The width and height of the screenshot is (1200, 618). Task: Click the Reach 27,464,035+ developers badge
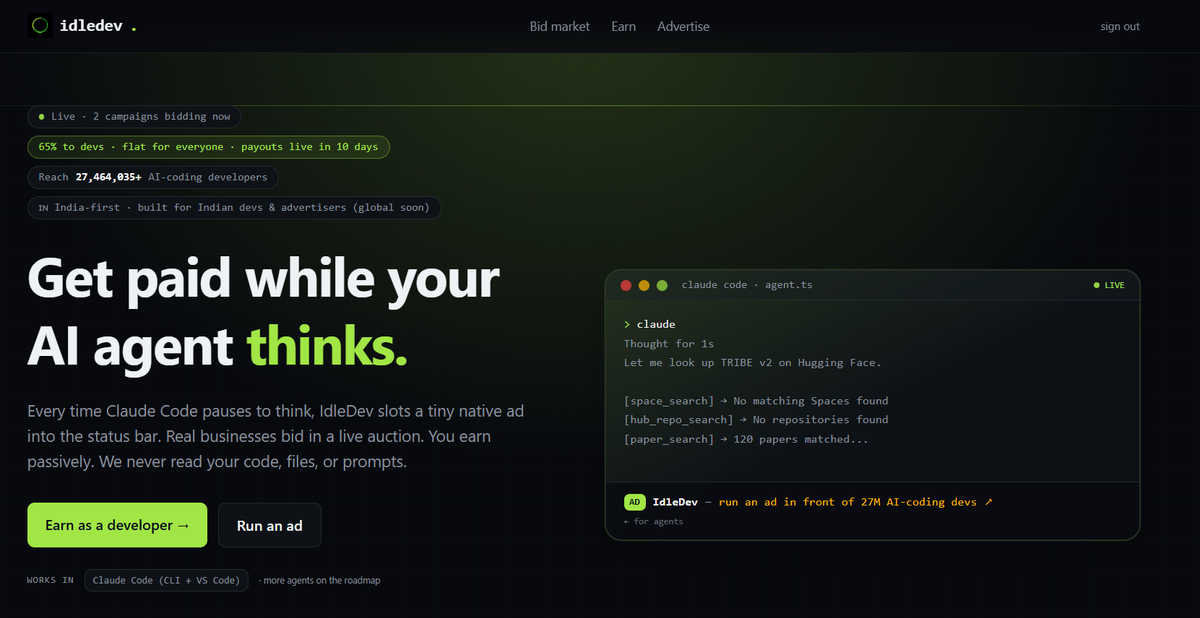pos(153,177)
